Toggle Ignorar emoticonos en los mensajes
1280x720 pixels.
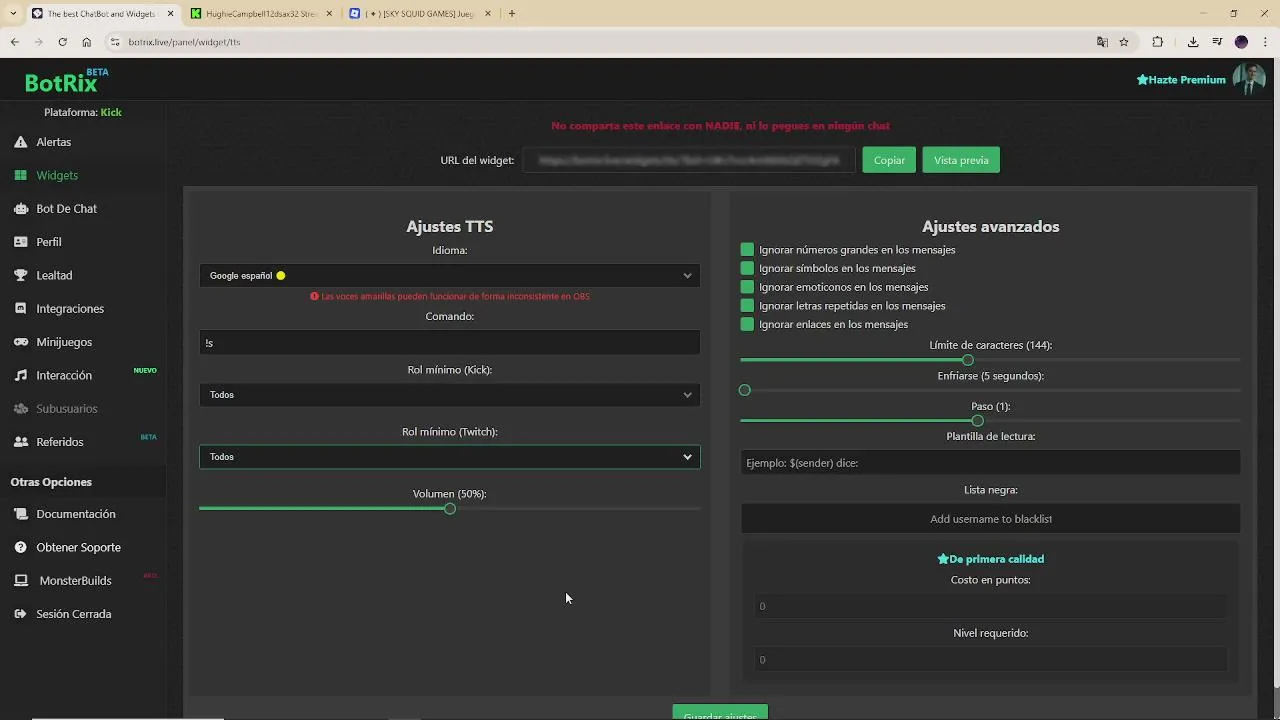(x=747, y=287)
